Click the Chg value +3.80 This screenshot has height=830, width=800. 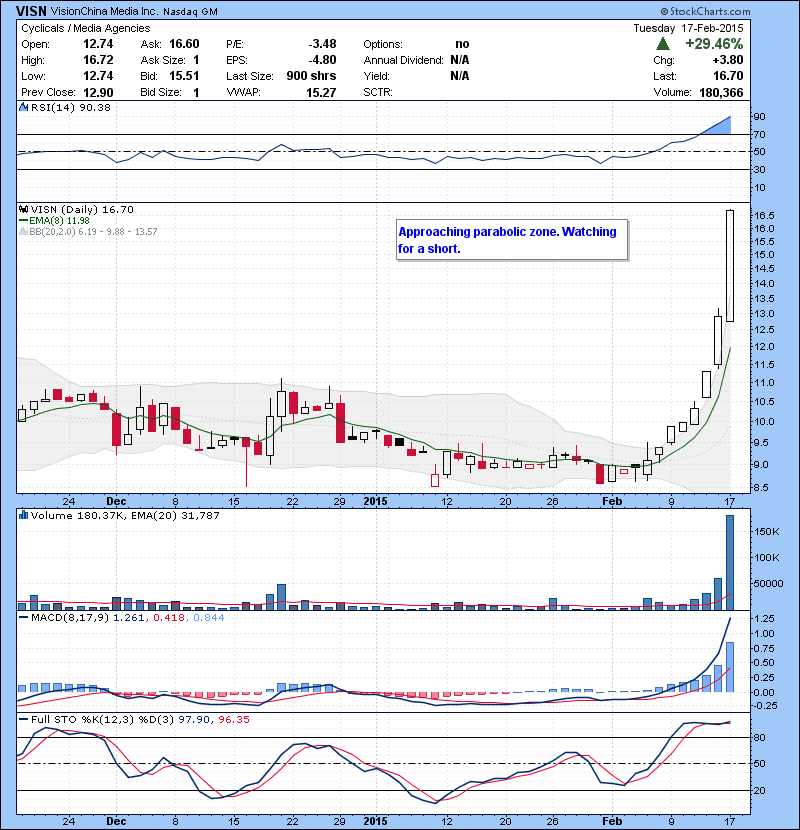727,60
